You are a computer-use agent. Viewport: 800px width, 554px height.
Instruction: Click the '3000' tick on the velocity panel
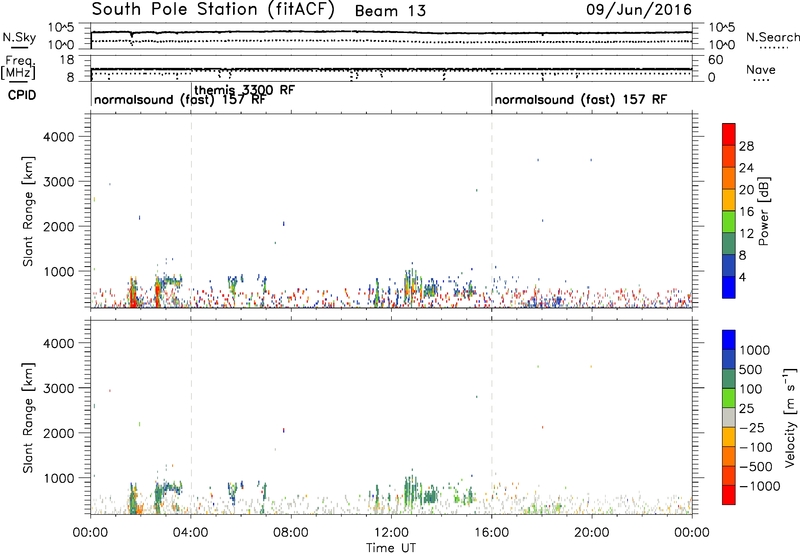58,388
